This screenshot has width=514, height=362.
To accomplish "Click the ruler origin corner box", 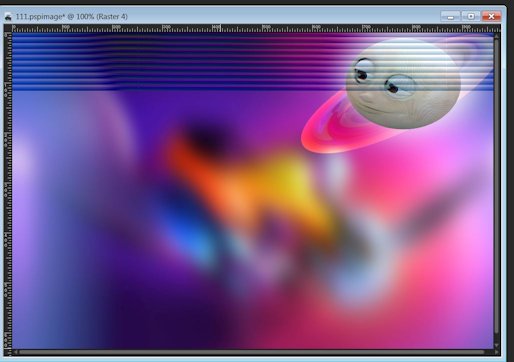I will [x=8, y=28].
